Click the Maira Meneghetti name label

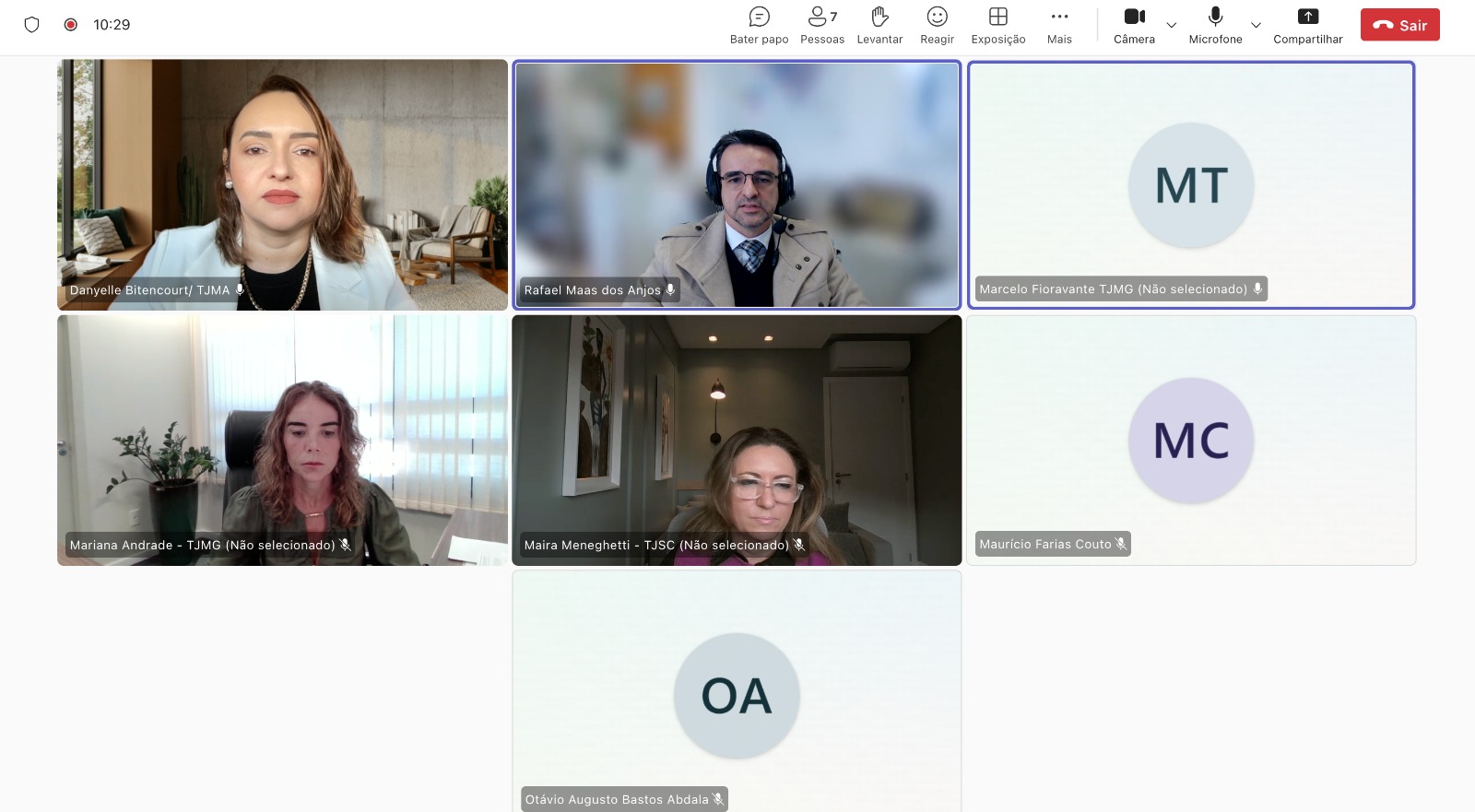click(656, 546)
